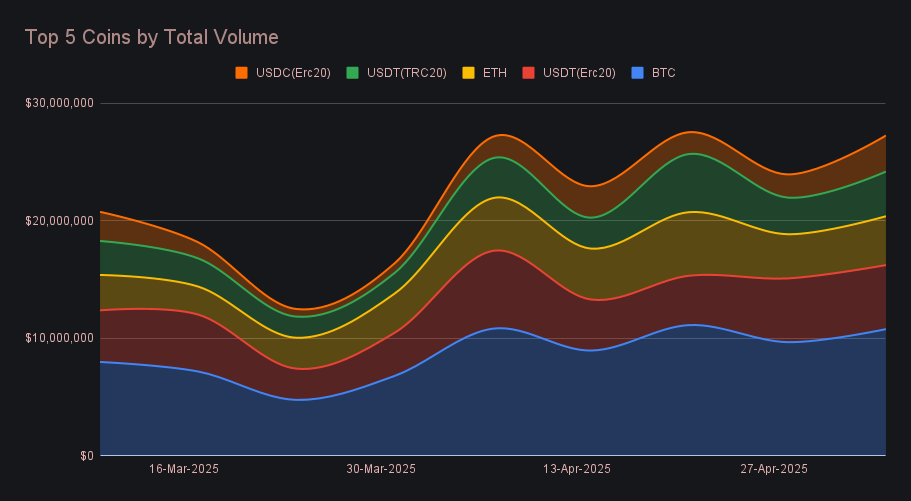Select the yellow ETH legend swatch
The height and width of the screenshot is (501, 911).
click(x=468, y=73)
